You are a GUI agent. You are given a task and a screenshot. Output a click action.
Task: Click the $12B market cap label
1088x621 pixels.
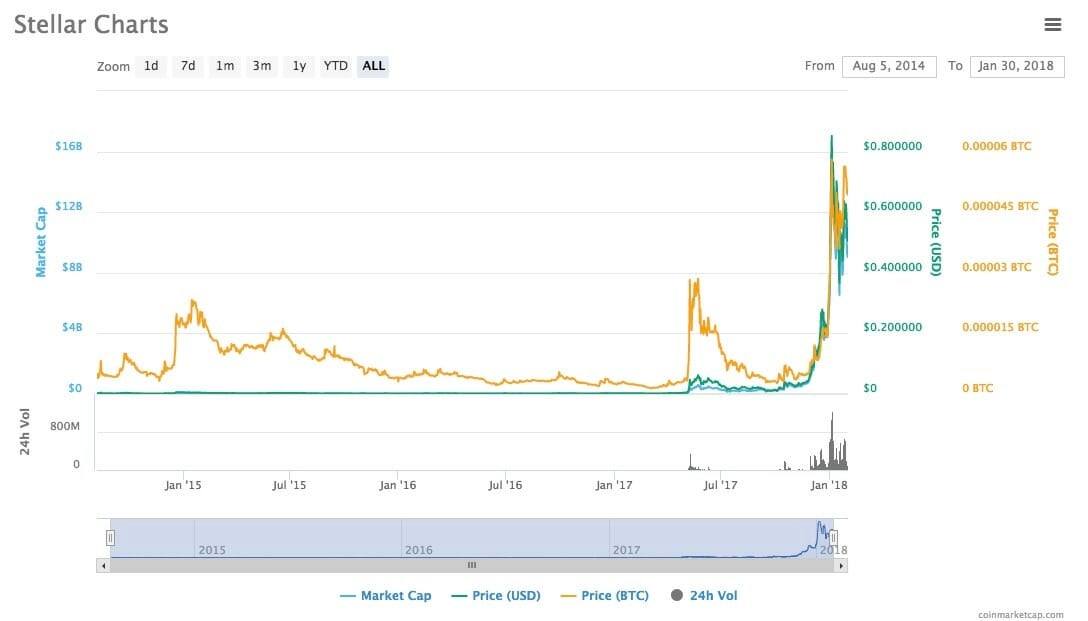point(69,206)
